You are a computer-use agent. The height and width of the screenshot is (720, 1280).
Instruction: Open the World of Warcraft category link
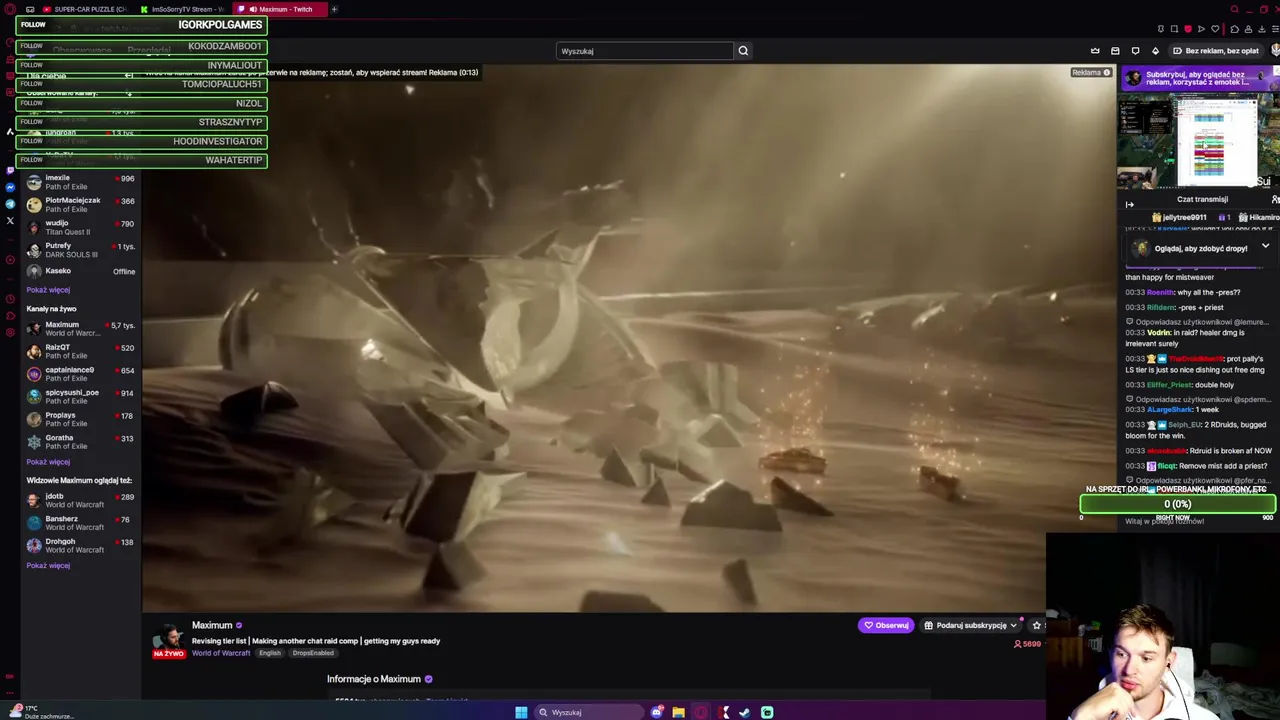(221, 653)
